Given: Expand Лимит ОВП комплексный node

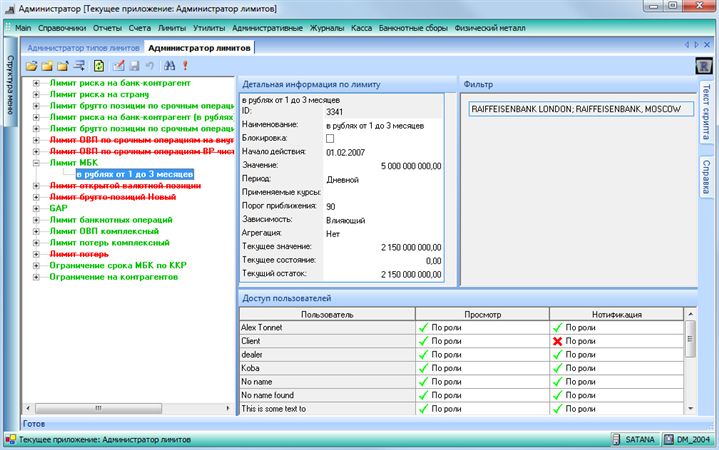Looking at the screenshot, I should [x=36, y=231].
